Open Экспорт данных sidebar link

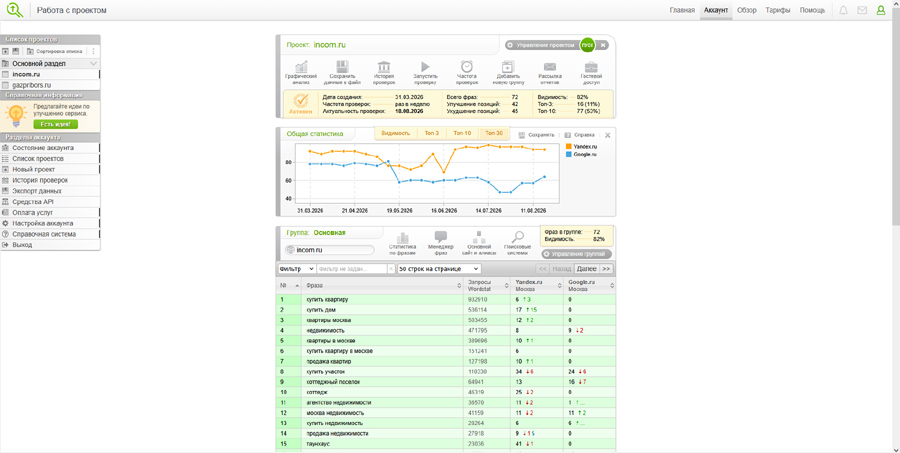click(51, 191)
